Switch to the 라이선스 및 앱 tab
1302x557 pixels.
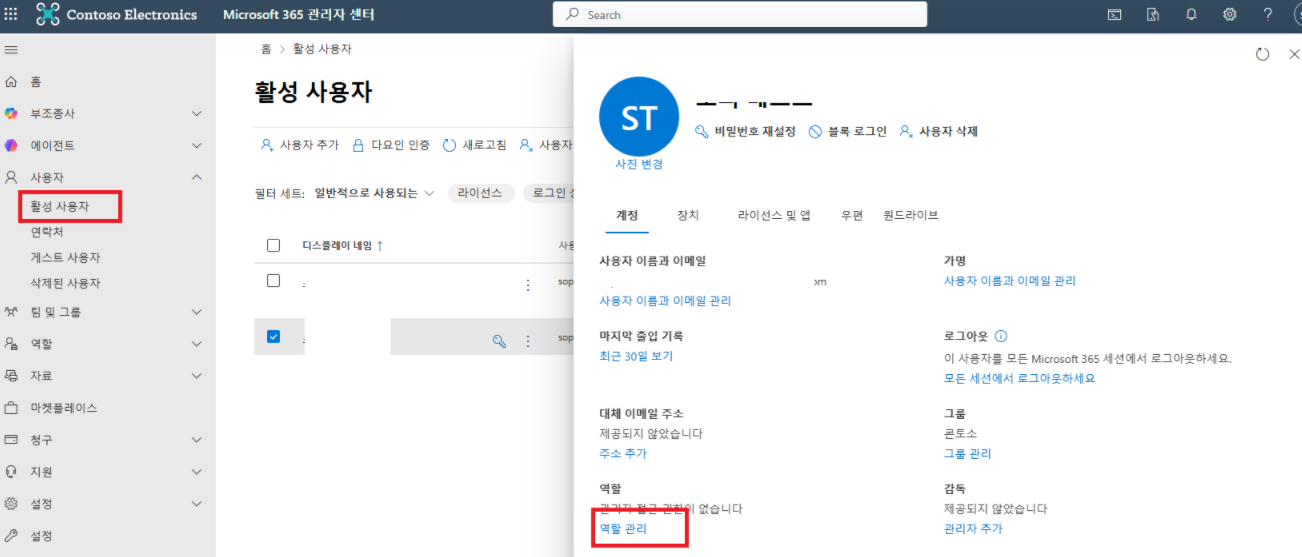click(774, 215)
